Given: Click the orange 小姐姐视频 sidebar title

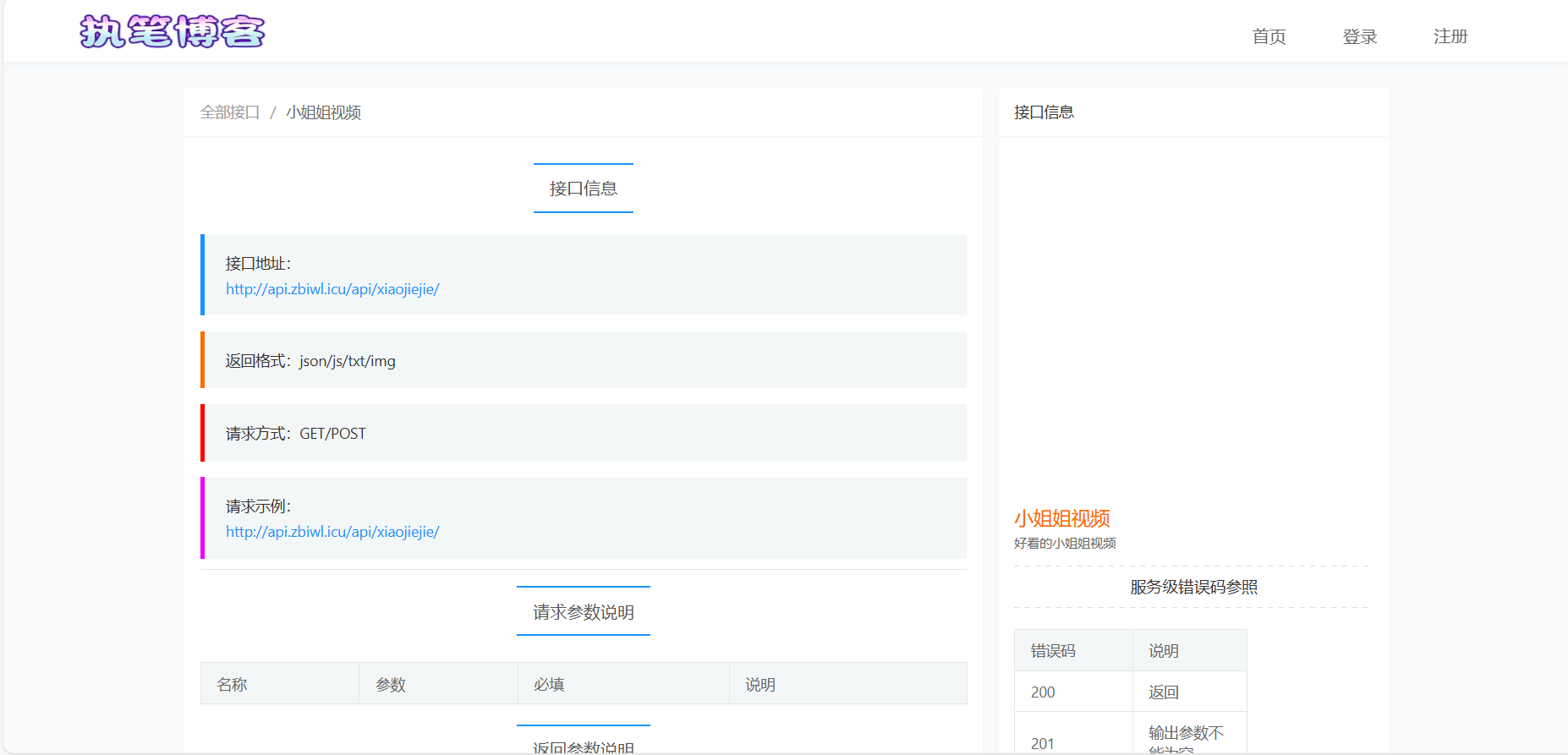Looking at the screenshot, I should tap(1062, 518).
